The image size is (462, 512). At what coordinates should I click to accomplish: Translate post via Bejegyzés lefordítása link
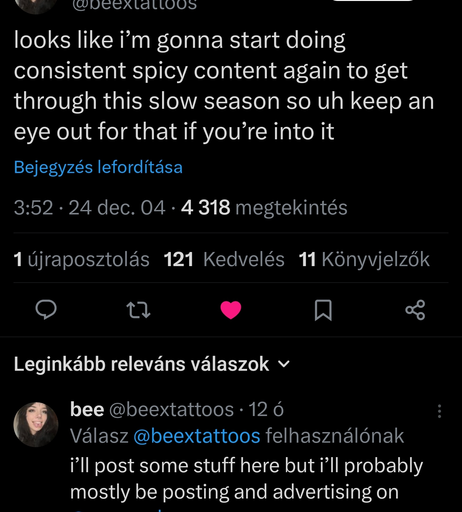(x=98, y=167)
